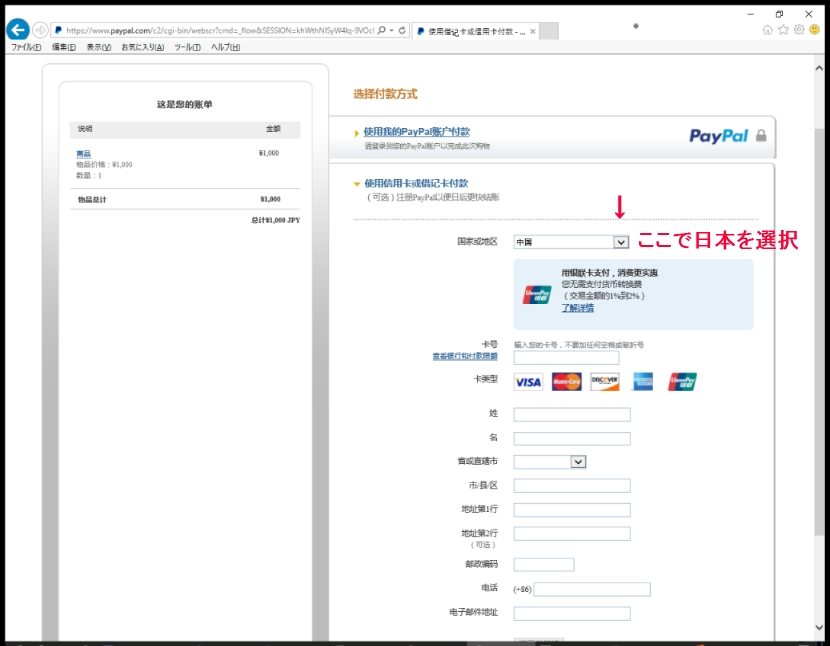
Task: Open the country/region 中国 dropdown
Action: pos(571,242)
